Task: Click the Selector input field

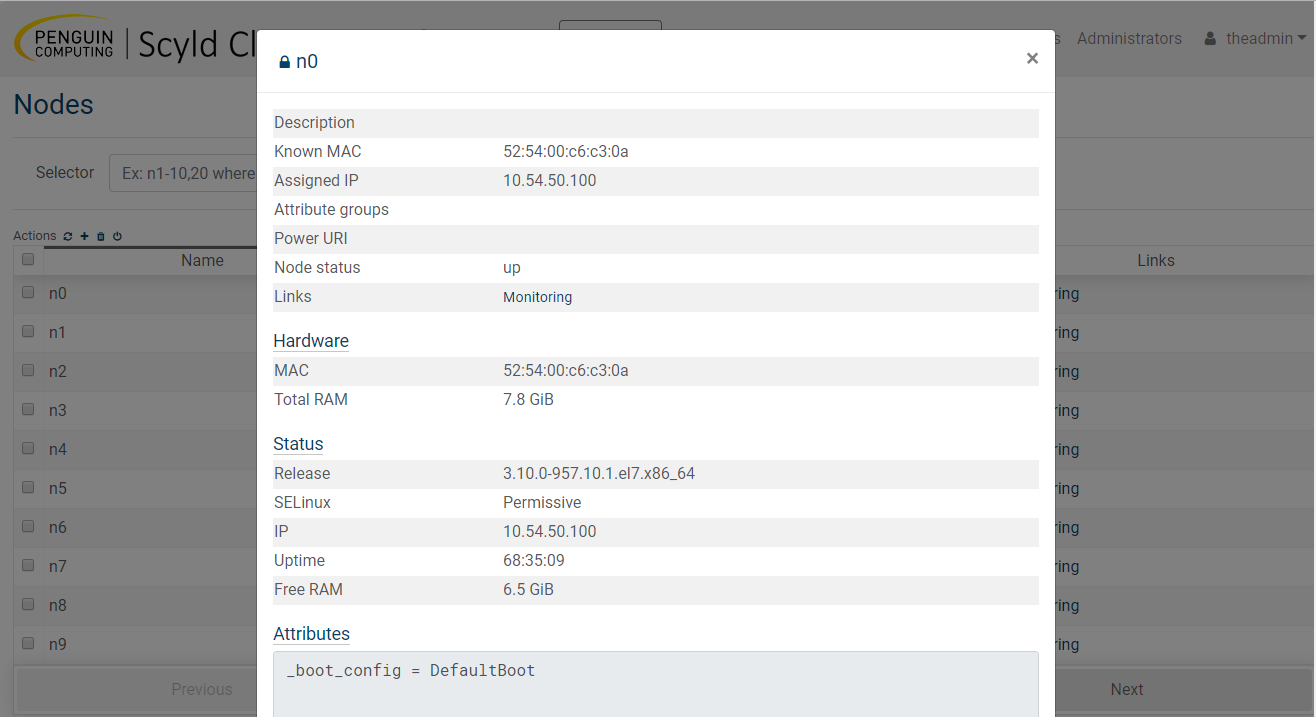Action: (x=183, y=173)
